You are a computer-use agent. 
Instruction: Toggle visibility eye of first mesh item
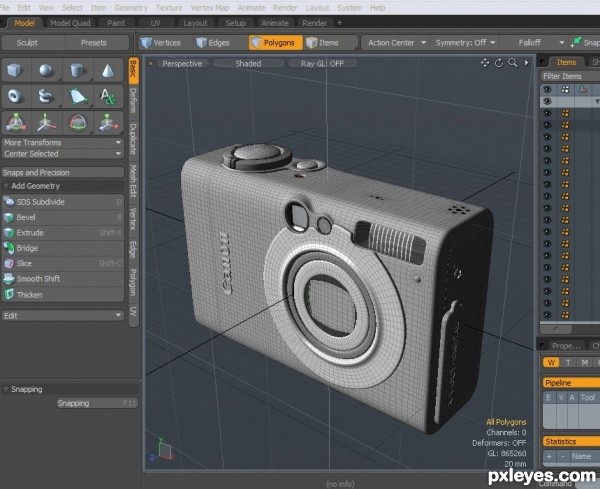point(548,113)
